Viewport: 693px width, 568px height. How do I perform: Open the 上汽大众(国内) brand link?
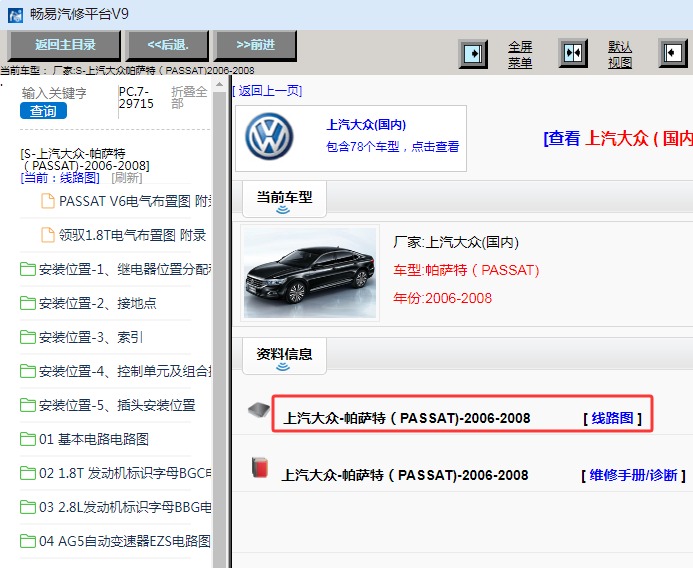(x=366, y=125)
